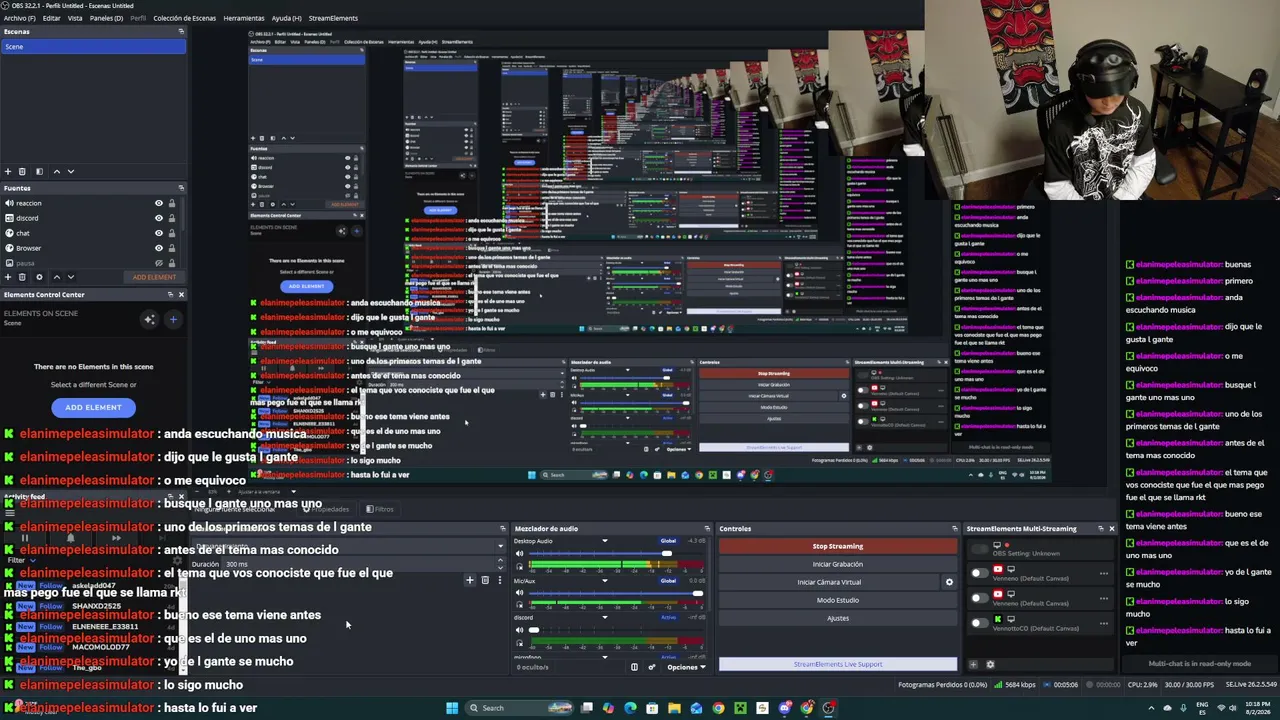Screen dimensions: 1280x720
Task: Move the scene up in Escenas
Action: point(56,171)
